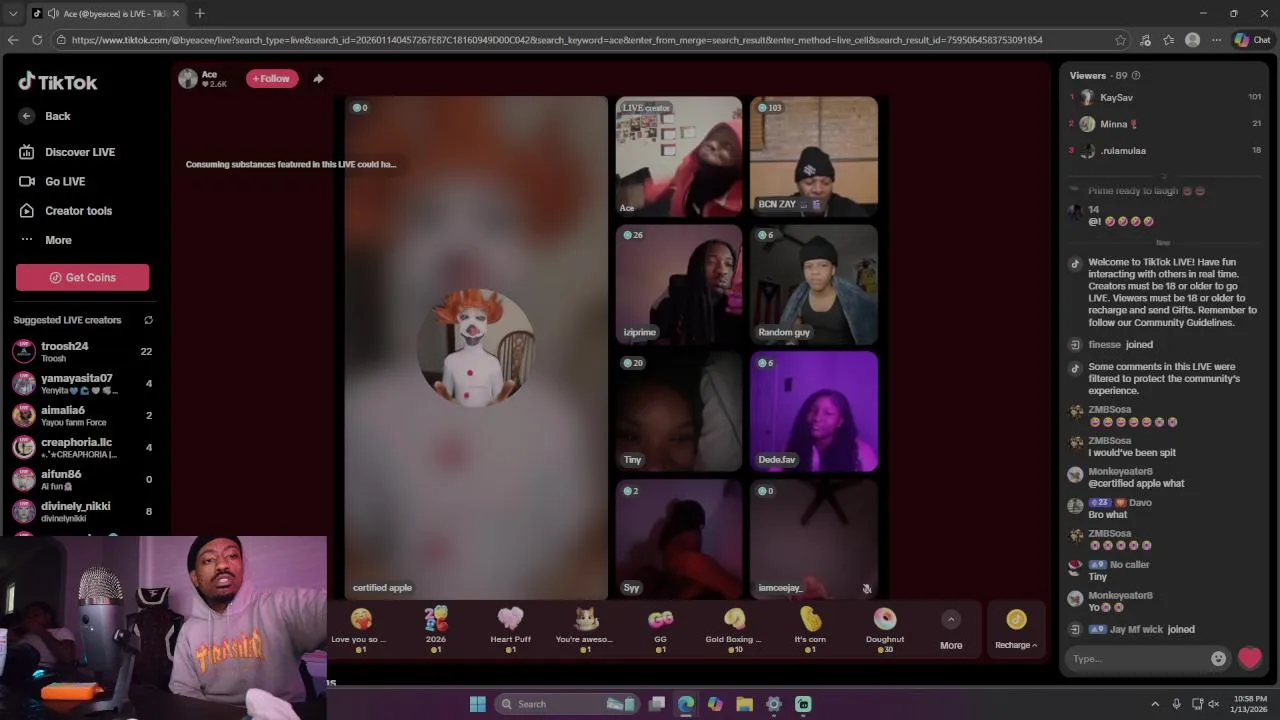Screen dimensions: 1280x720
Task: Toggle muted mic icon on iamceejay tile
Action: click(867, 588)
